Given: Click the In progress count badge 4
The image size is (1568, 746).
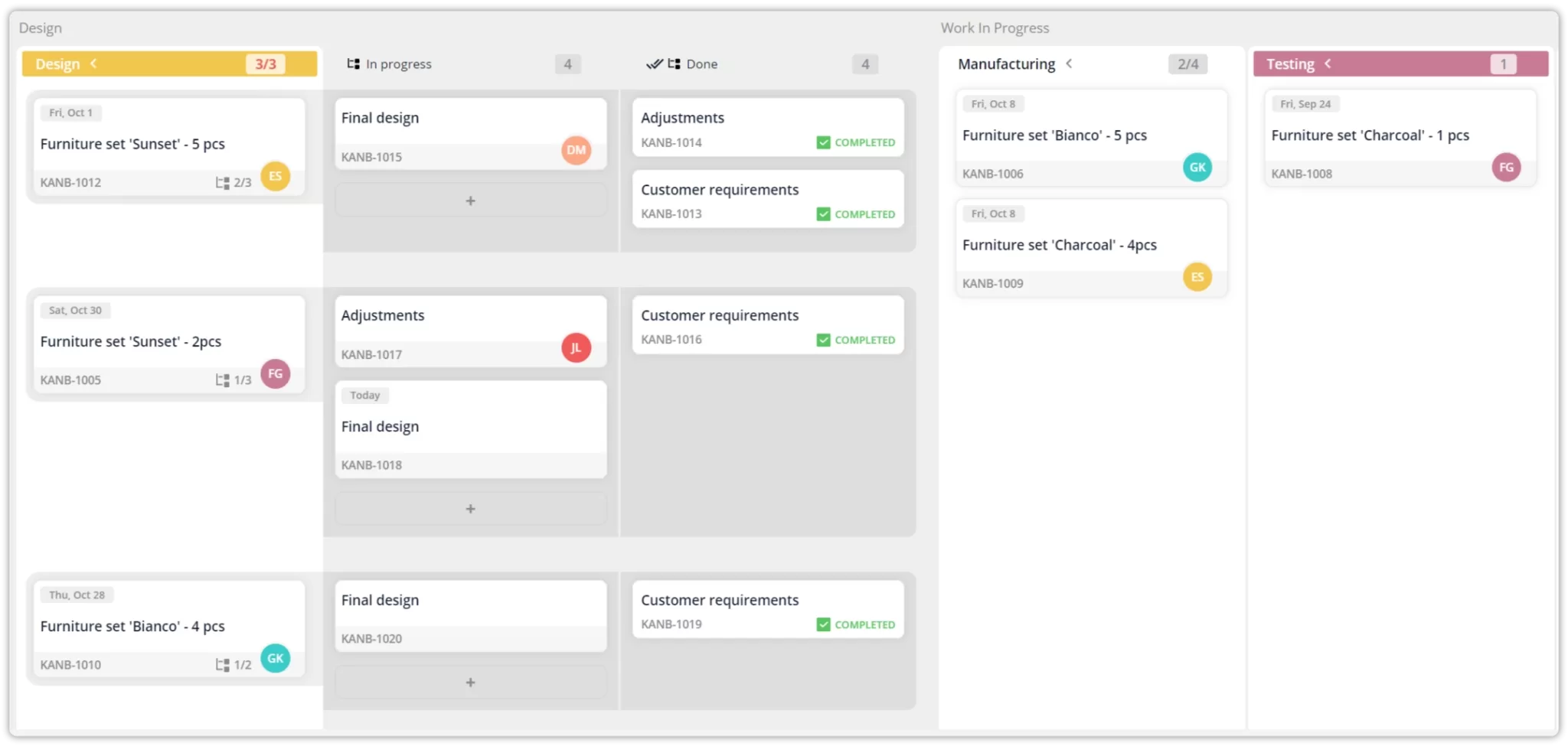Looking at the screenshot, I should click(567, 64).
